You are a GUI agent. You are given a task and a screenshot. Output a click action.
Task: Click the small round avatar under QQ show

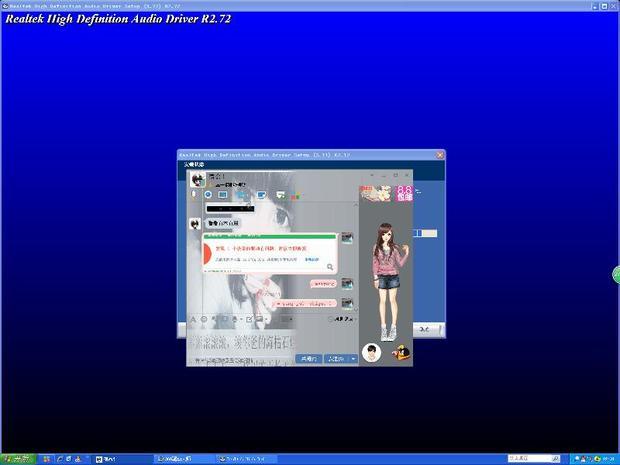point(372,351)
